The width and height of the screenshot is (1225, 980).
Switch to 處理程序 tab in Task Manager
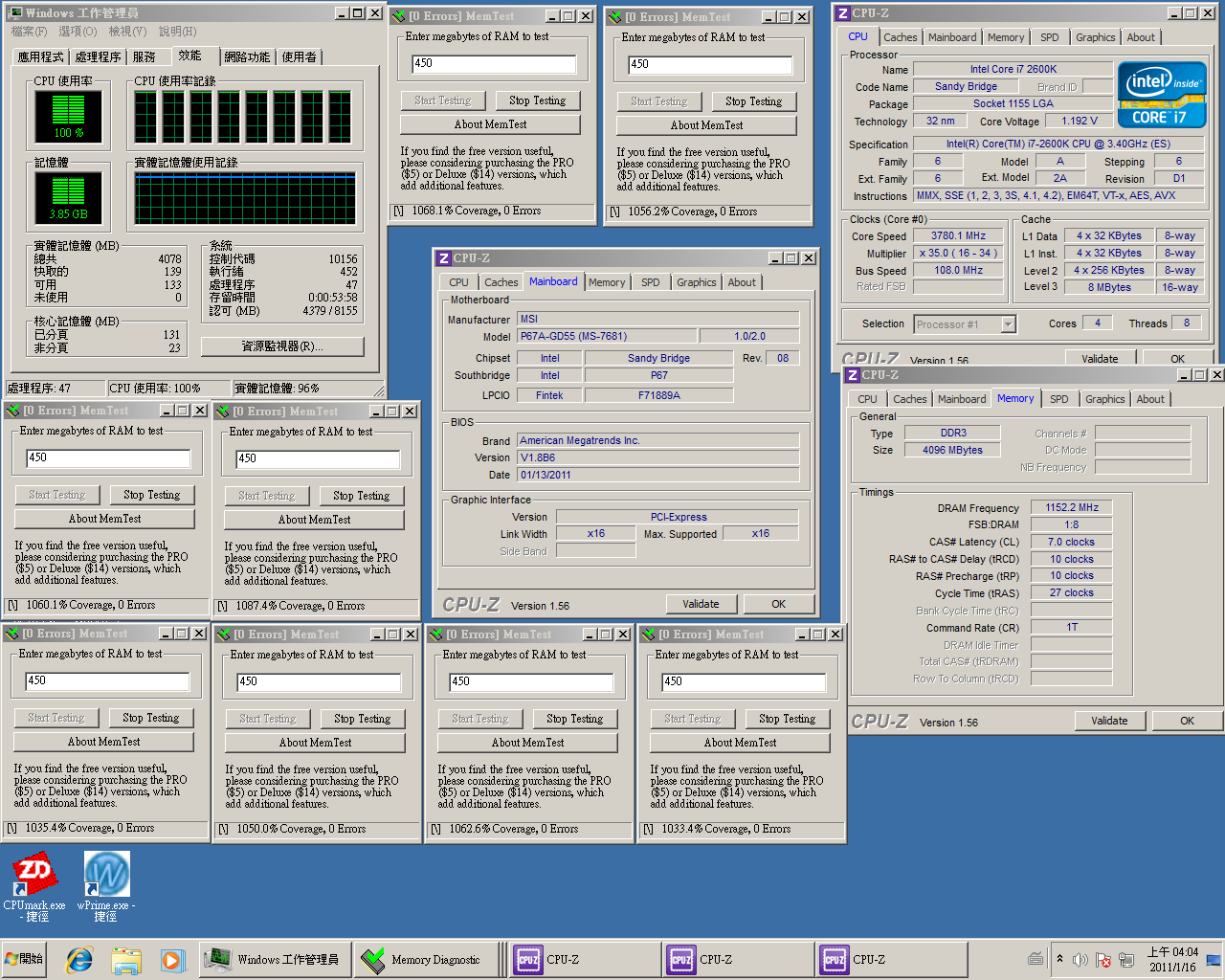click(99, 57)
